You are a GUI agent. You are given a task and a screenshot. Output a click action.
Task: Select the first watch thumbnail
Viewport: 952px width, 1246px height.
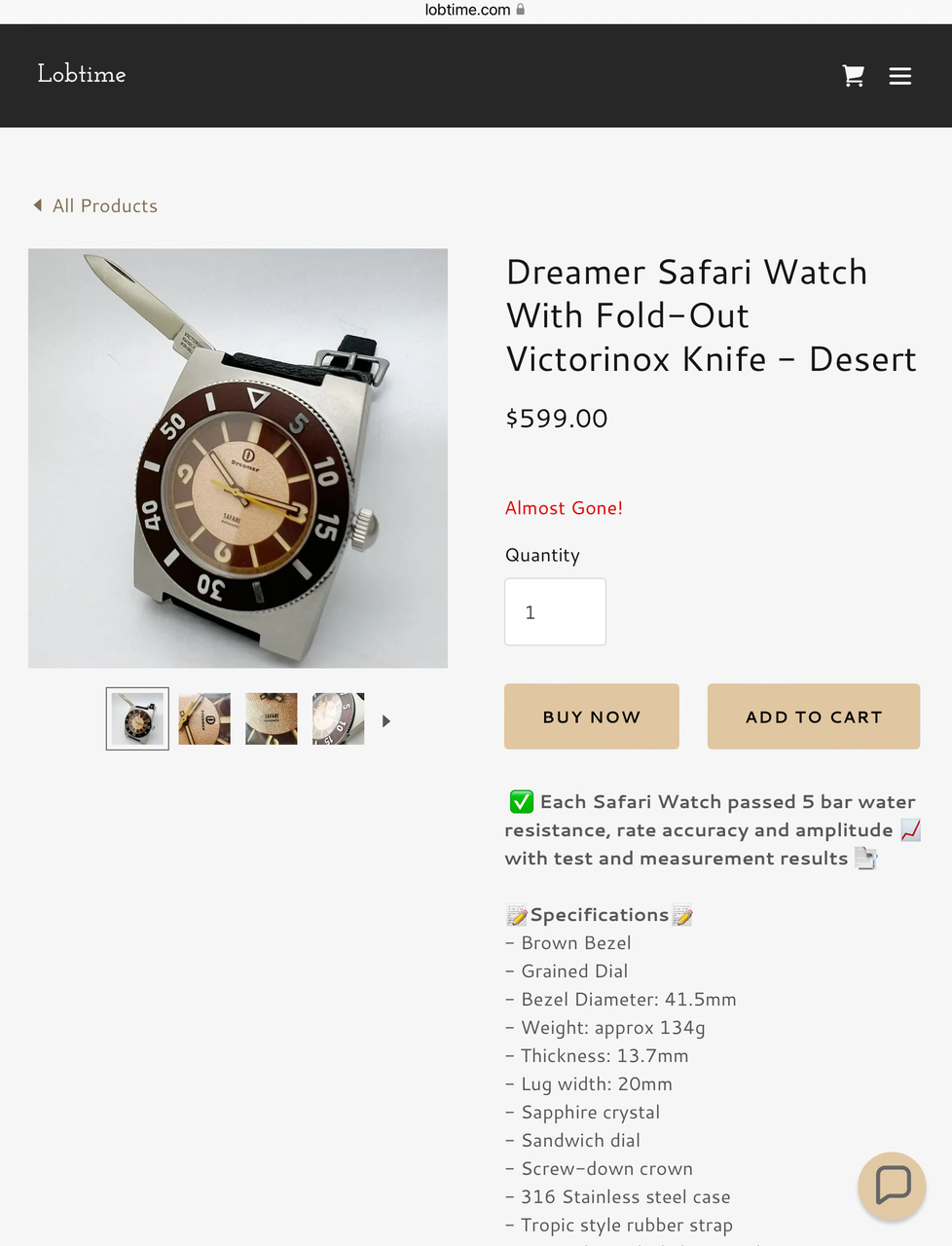click(x=137, y=719)
